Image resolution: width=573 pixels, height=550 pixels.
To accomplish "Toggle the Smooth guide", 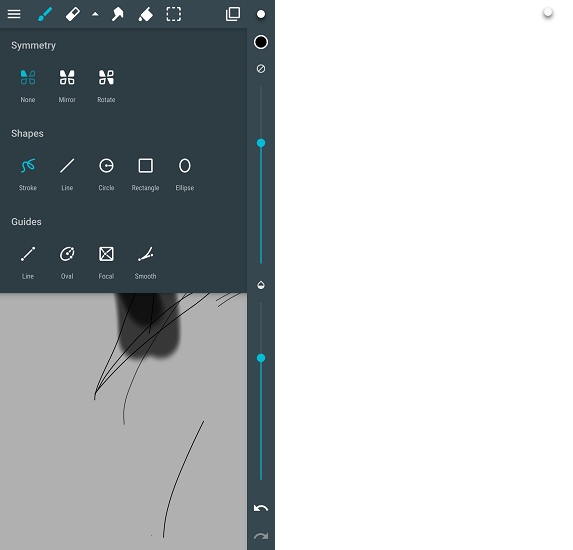I will pos(145,263).
